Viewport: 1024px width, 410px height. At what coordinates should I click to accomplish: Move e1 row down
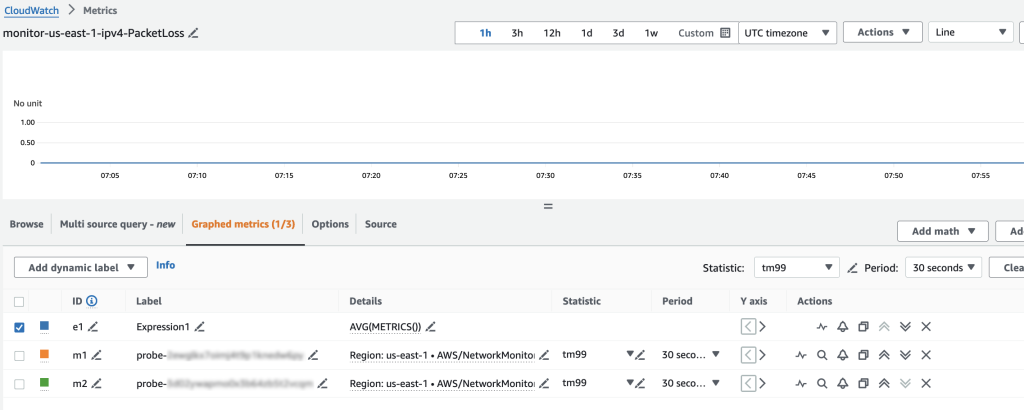[904, 326]
